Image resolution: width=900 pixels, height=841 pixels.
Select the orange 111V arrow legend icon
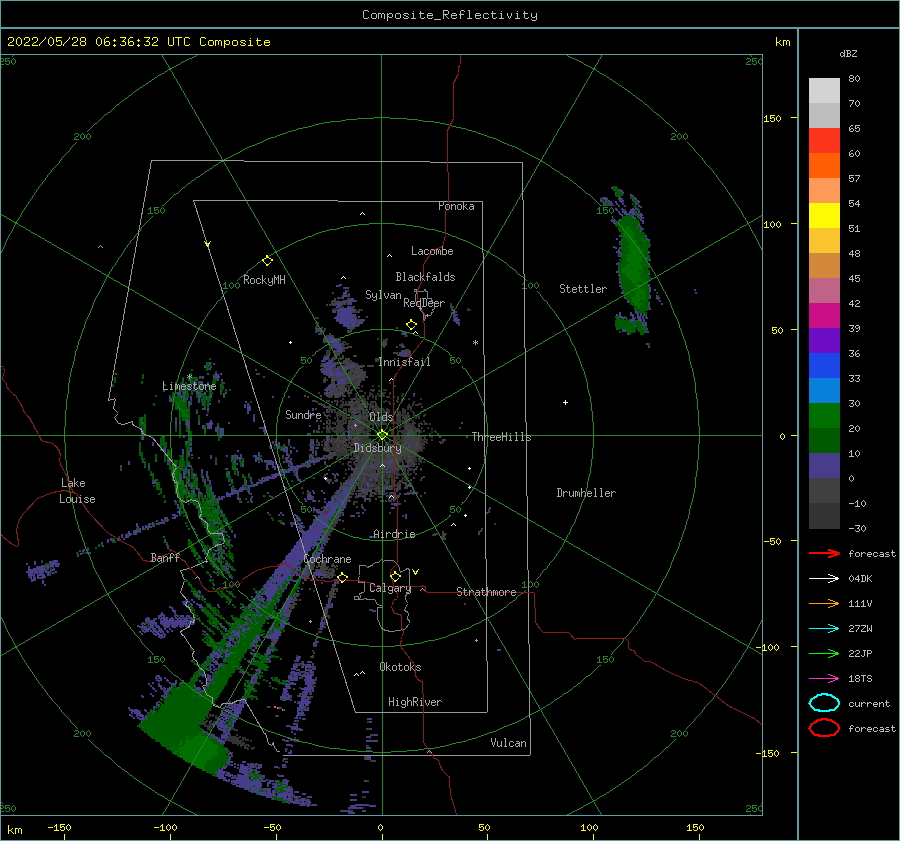tap(824, 603)
